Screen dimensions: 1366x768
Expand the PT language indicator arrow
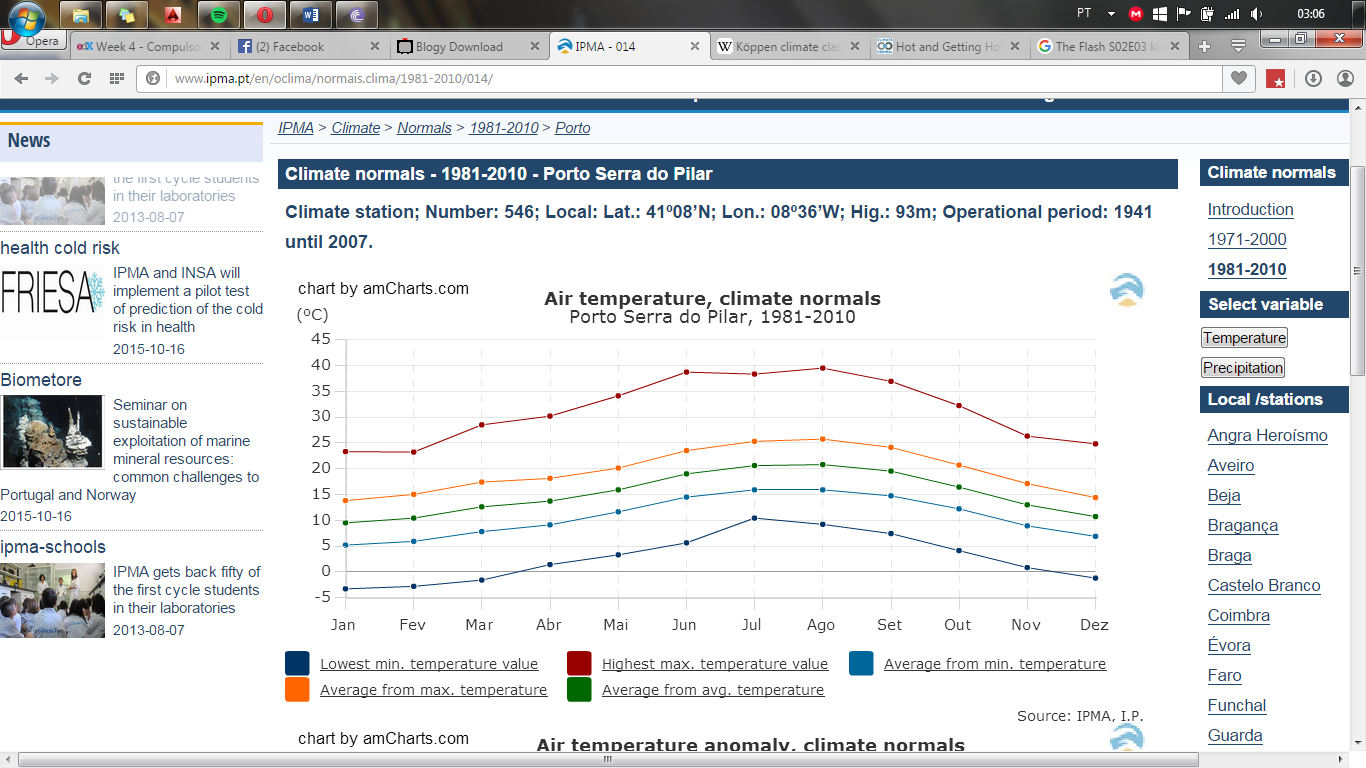click(x=1111, y=14)
